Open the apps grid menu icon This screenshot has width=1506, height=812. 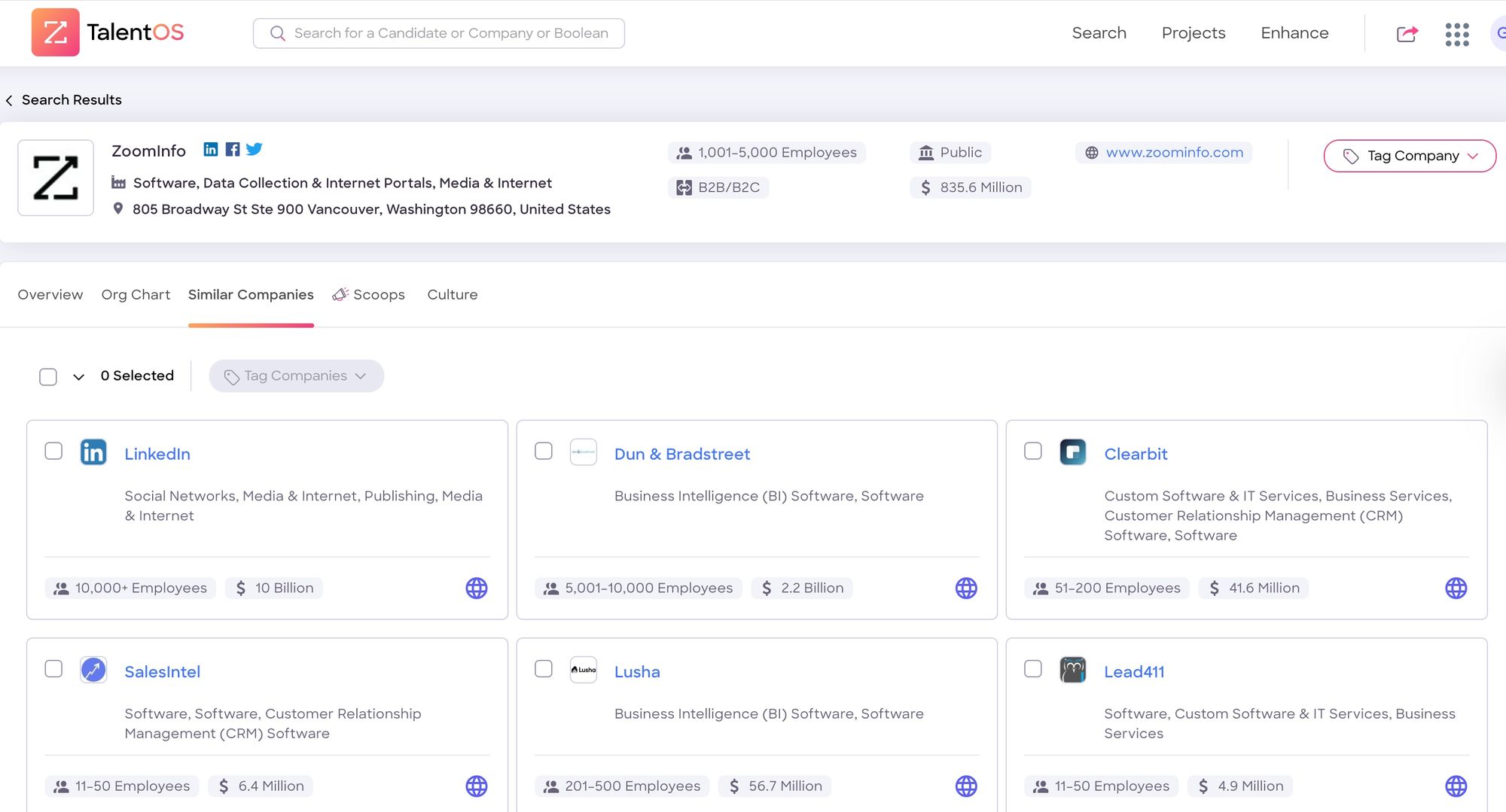coord(1457,34)
